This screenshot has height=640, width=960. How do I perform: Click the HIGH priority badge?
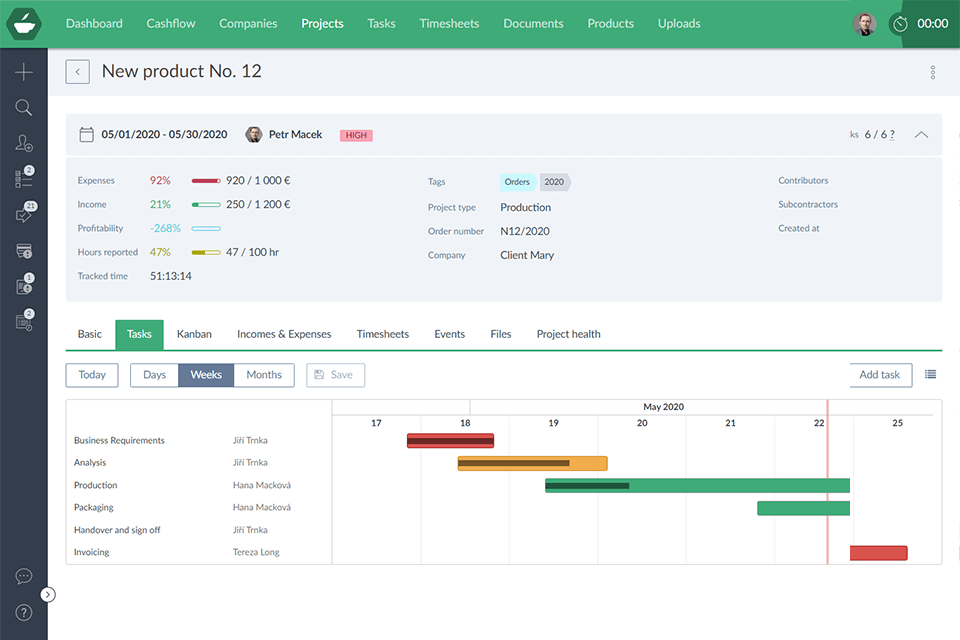pyautogui.click(x=356, y=135)
